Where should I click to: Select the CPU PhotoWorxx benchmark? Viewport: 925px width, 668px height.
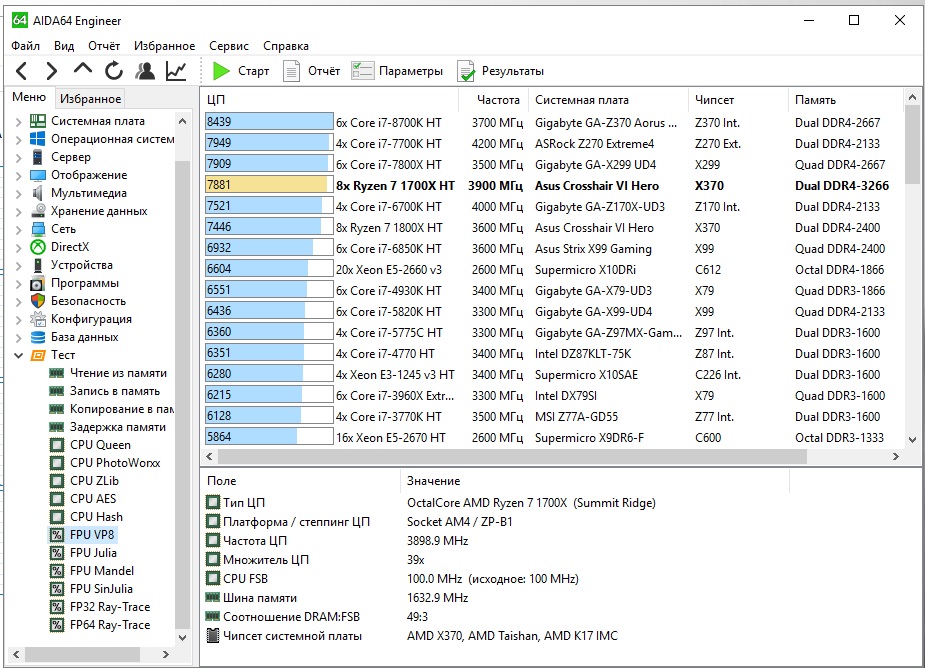click(115, 463)
